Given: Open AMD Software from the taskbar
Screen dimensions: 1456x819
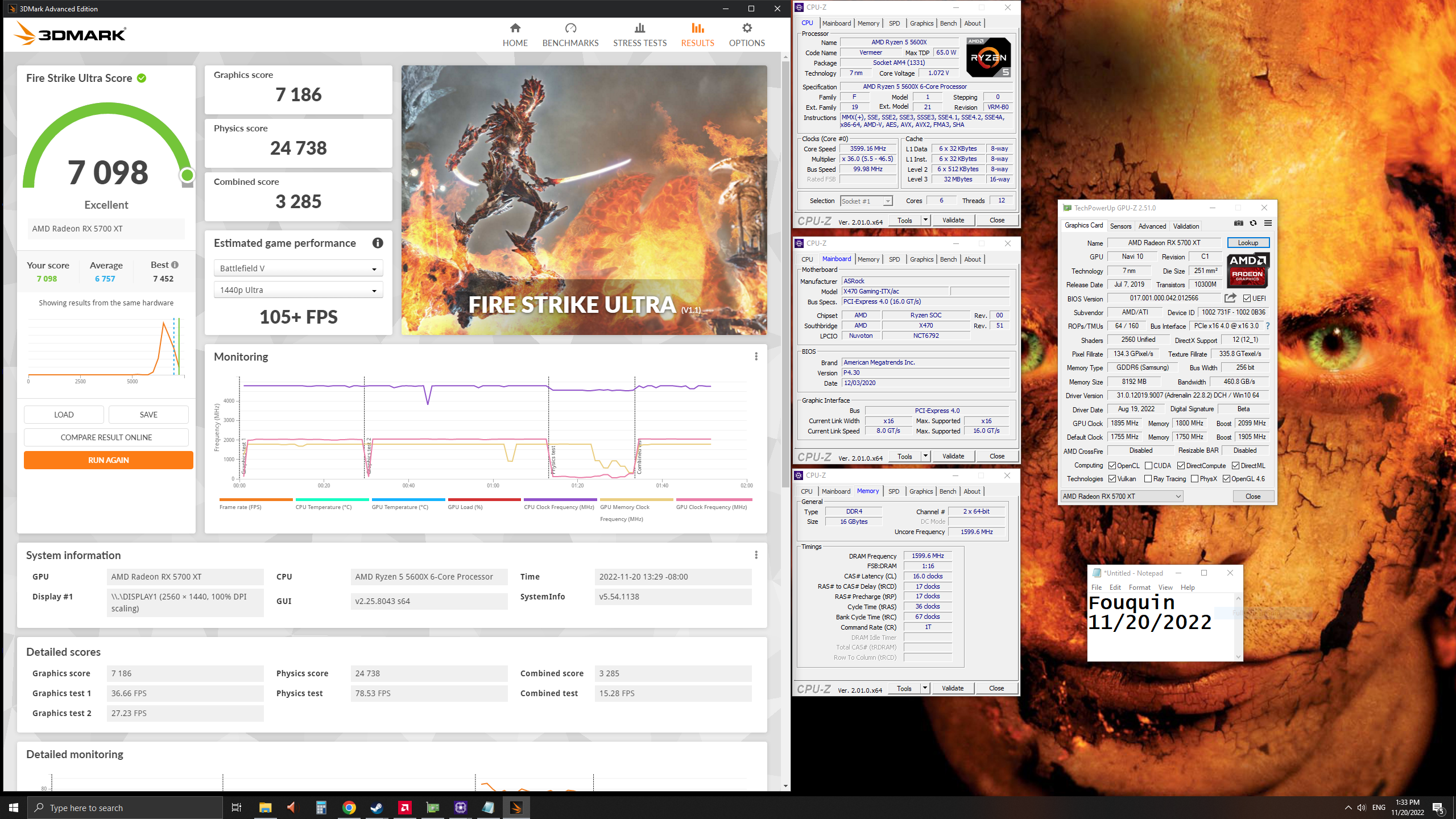Looking at the screenshot, I should coord(405,808).
